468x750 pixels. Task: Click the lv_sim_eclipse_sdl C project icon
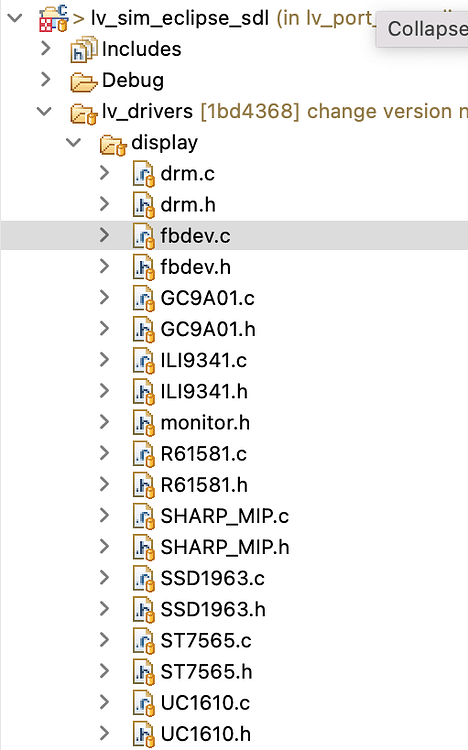[53, 19]
